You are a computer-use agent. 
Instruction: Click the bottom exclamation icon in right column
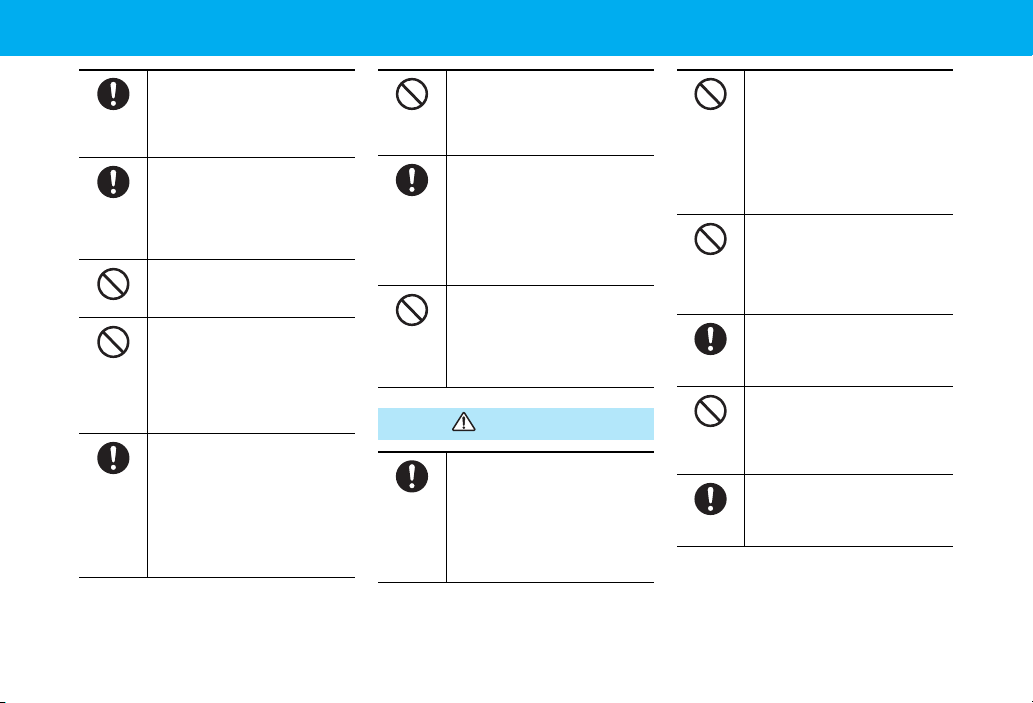point(710,499)
